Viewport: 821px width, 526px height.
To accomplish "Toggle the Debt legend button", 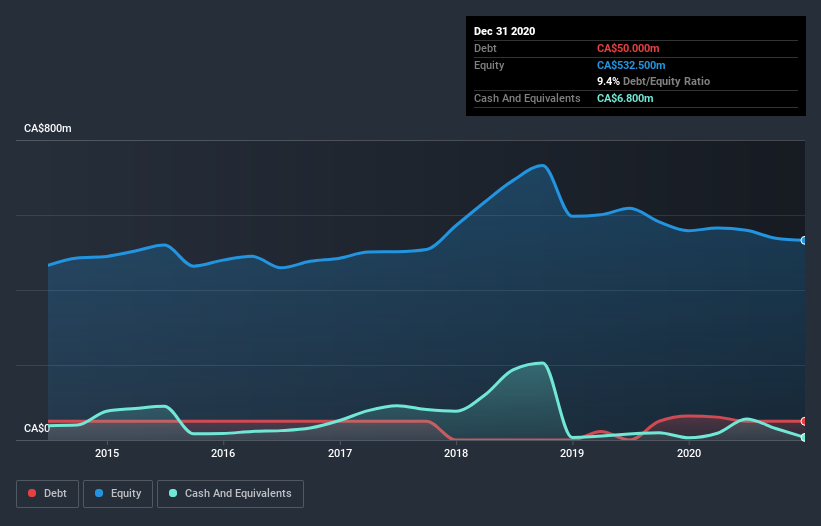I will [47, 494].
